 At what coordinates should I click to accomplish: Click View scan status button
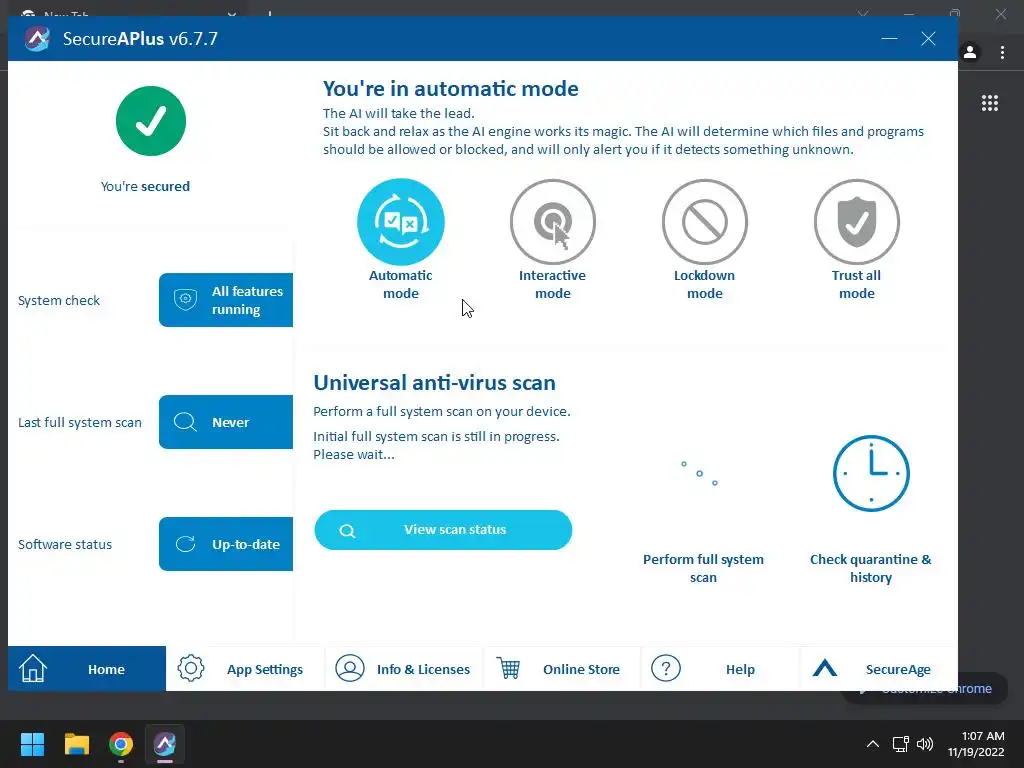443,530
